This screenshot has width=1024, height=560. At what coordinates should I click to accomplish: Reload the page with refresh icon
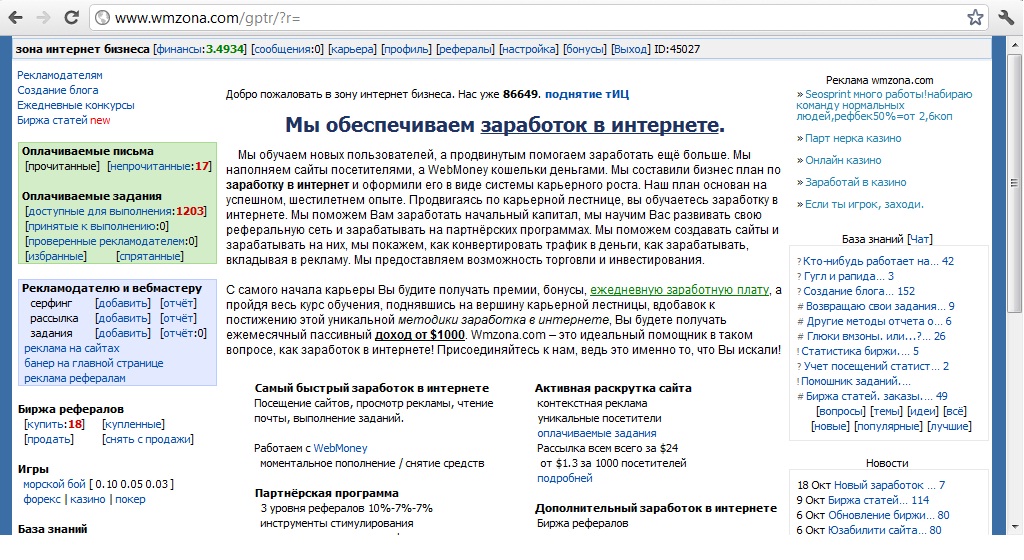tap(71, 18)
